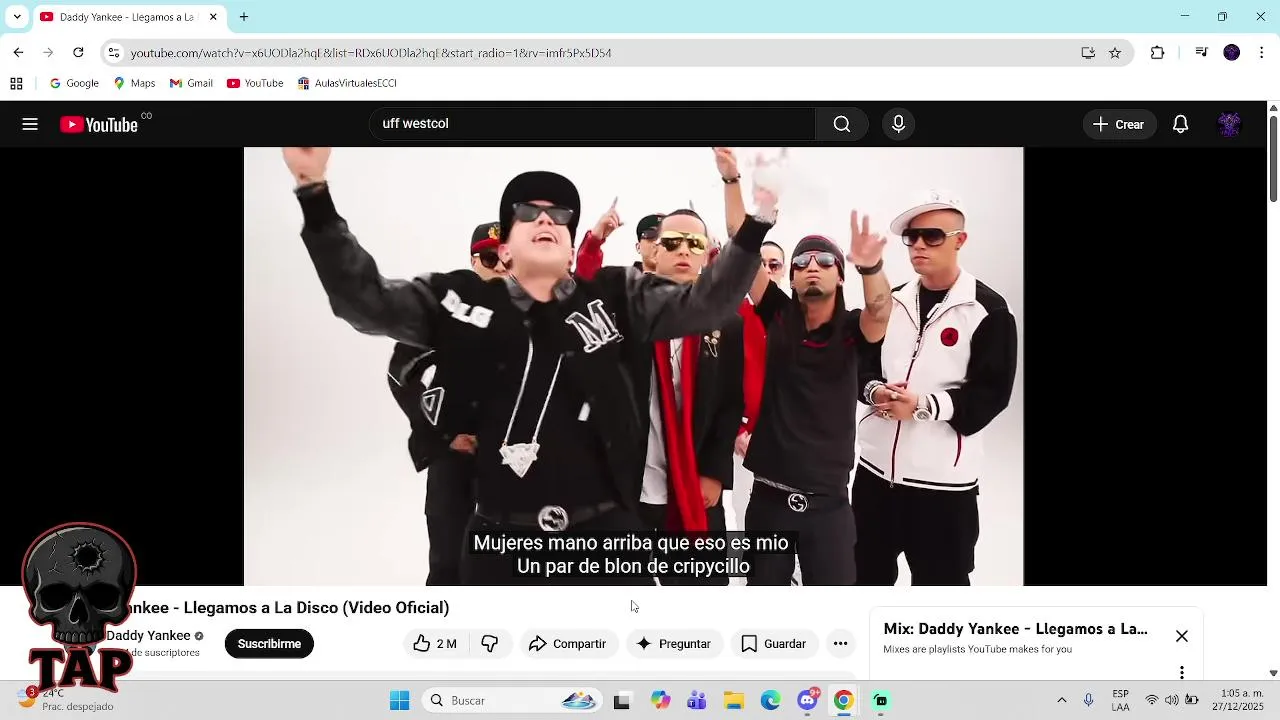Open Chrome tab search dropdown arrow

pyautogui.click(x=17, y=17)
